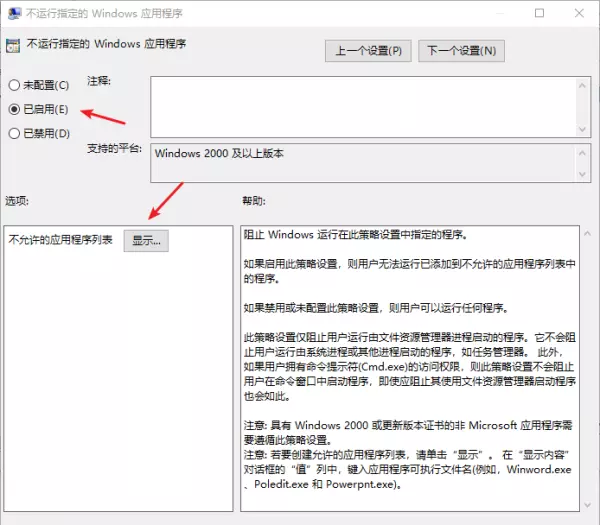Click down arrow of 注释 box scrollbar
The height and width of the screenshot is (525, 600).
582,129
